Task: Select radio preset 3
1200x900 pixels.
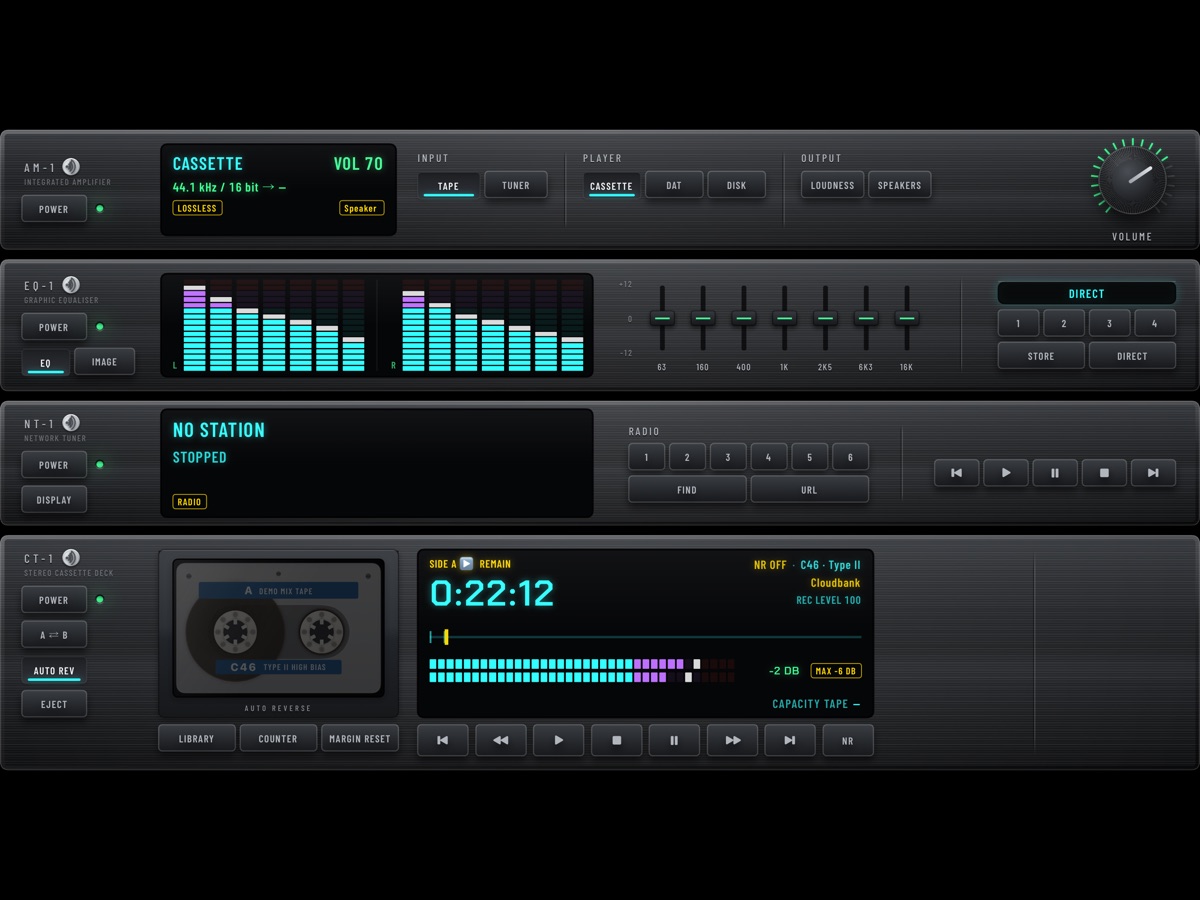Action: [728, 457]
